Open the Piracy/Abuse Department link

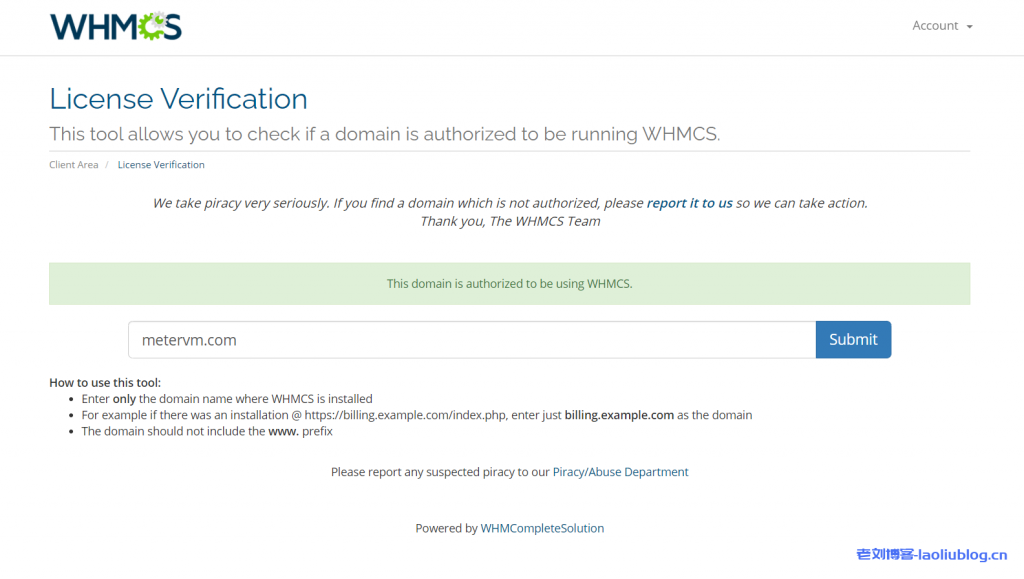pos(620,472)
